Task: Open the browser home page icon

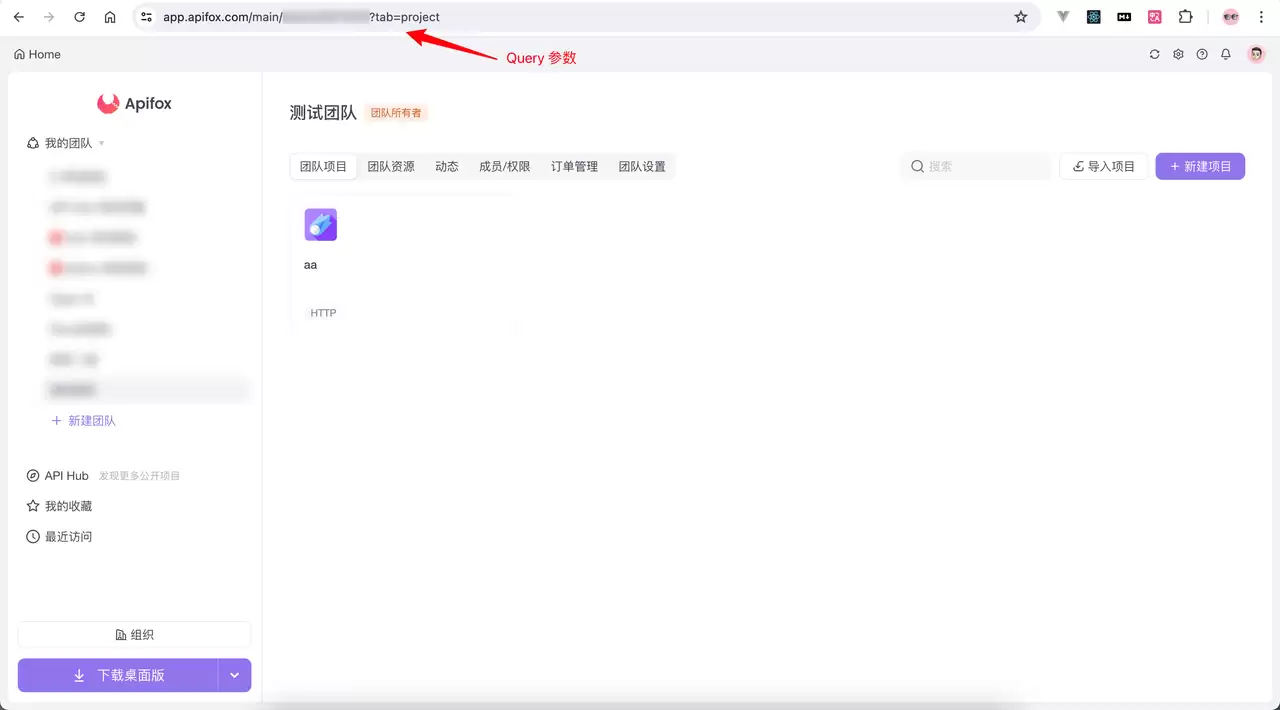Action: coord(110,17)
